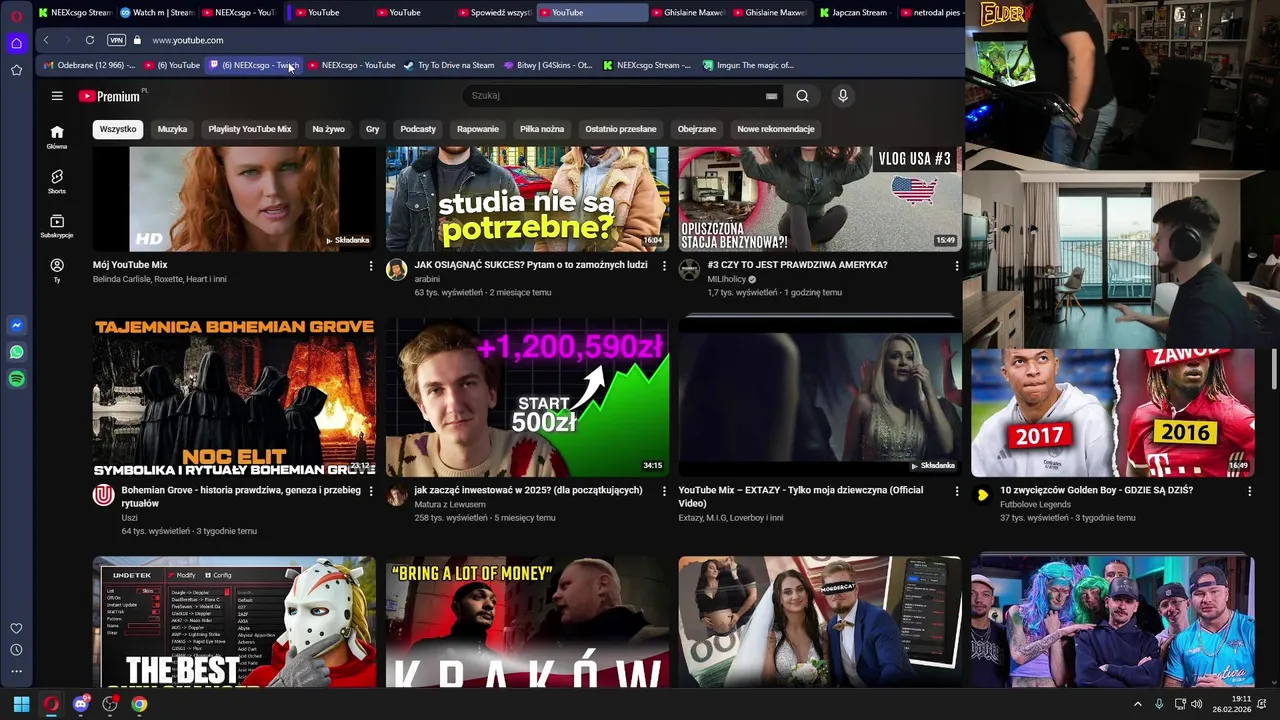Screen dimensions: 1280x720
Task: Open the Tajemnica Bohemian Grove thumbnail
Action: tap(234, 398)
